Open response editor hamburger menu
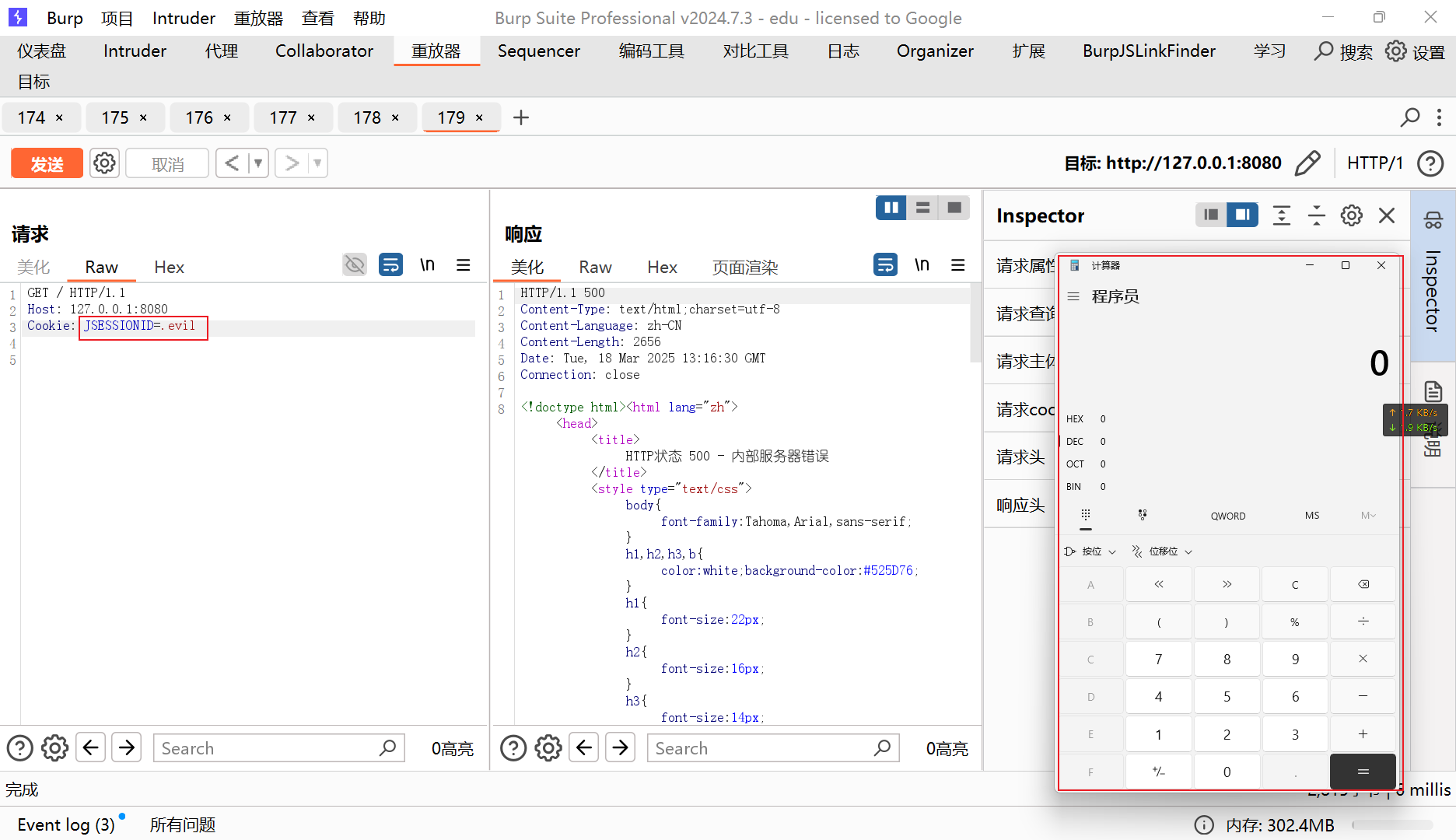The width and height of the screenshot is (1456, 840). [958, 265]
